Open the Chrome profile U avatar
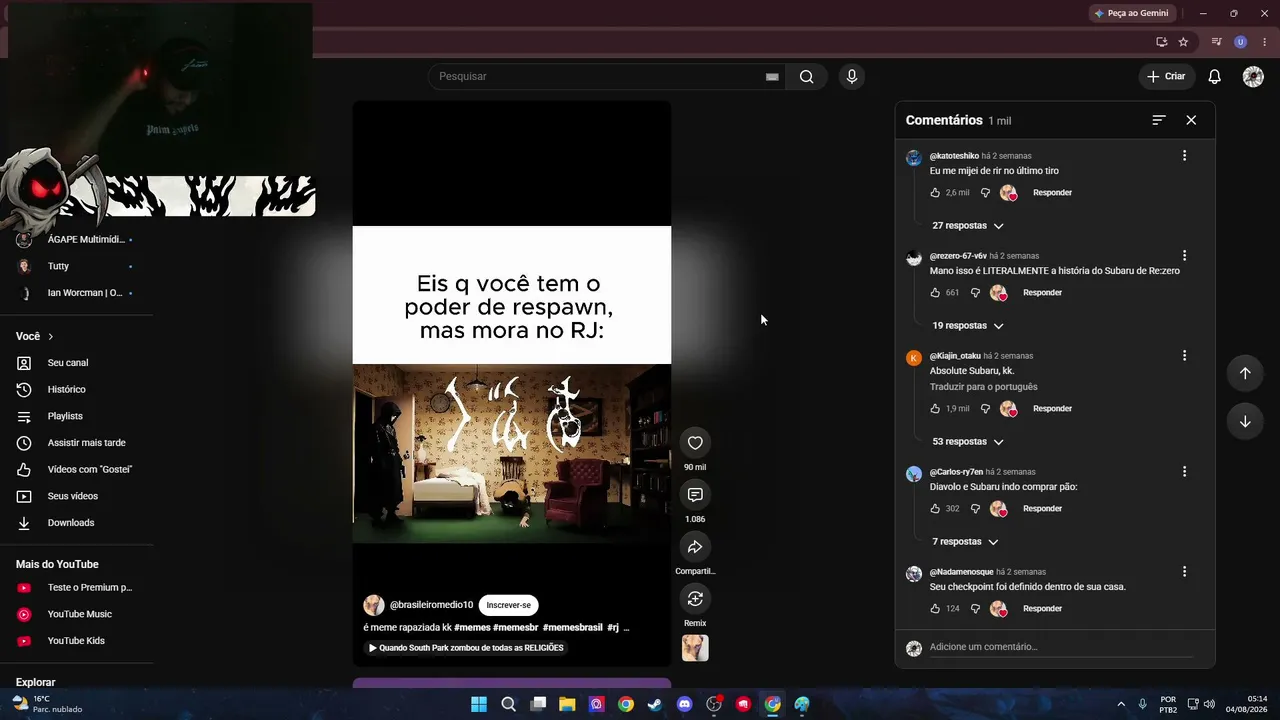1280x720 pixels. point(1241,42)
